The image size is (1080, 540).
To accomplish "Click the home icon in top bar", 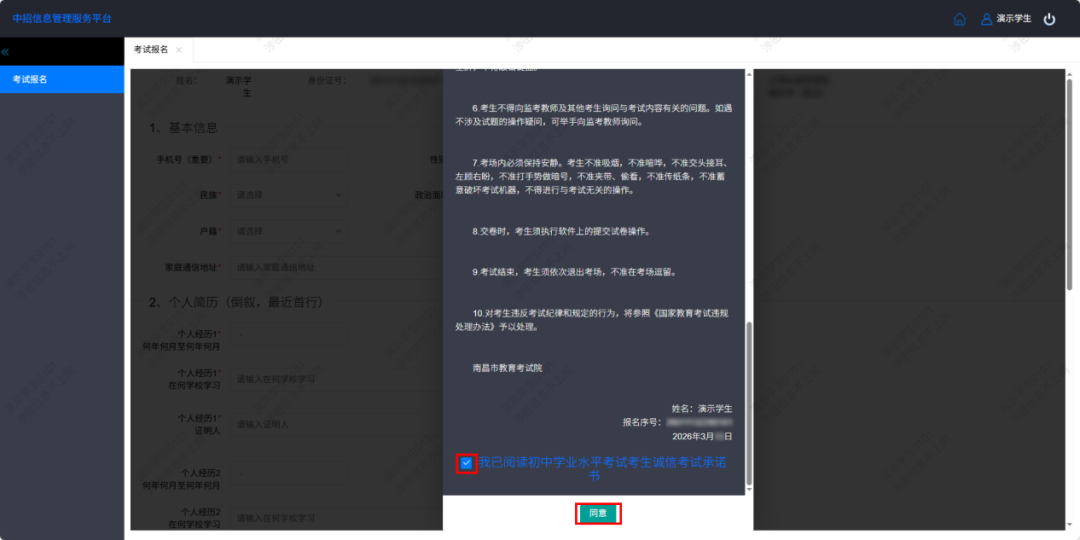I will 960,19.
